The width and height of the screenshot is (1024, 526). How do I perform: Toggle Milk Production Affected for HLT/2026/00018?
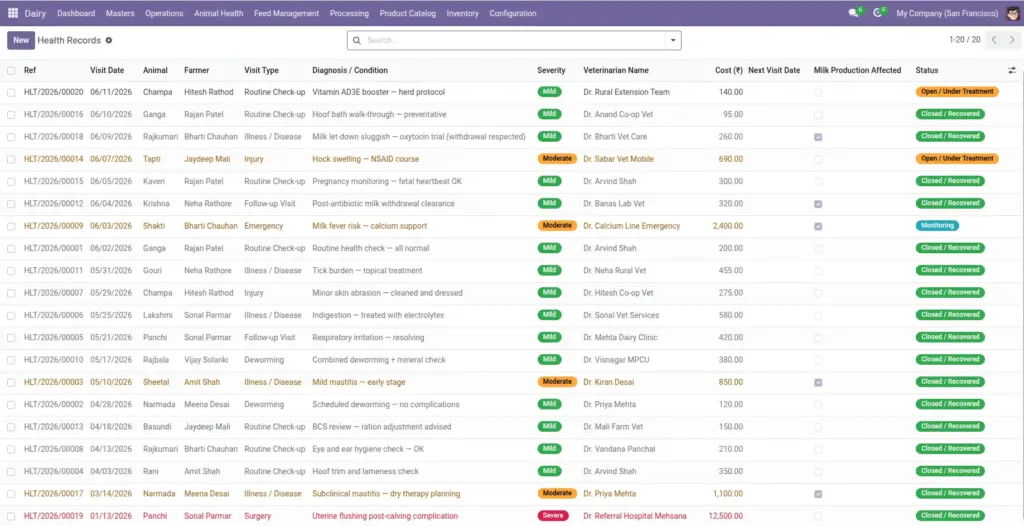click(818, 137)
